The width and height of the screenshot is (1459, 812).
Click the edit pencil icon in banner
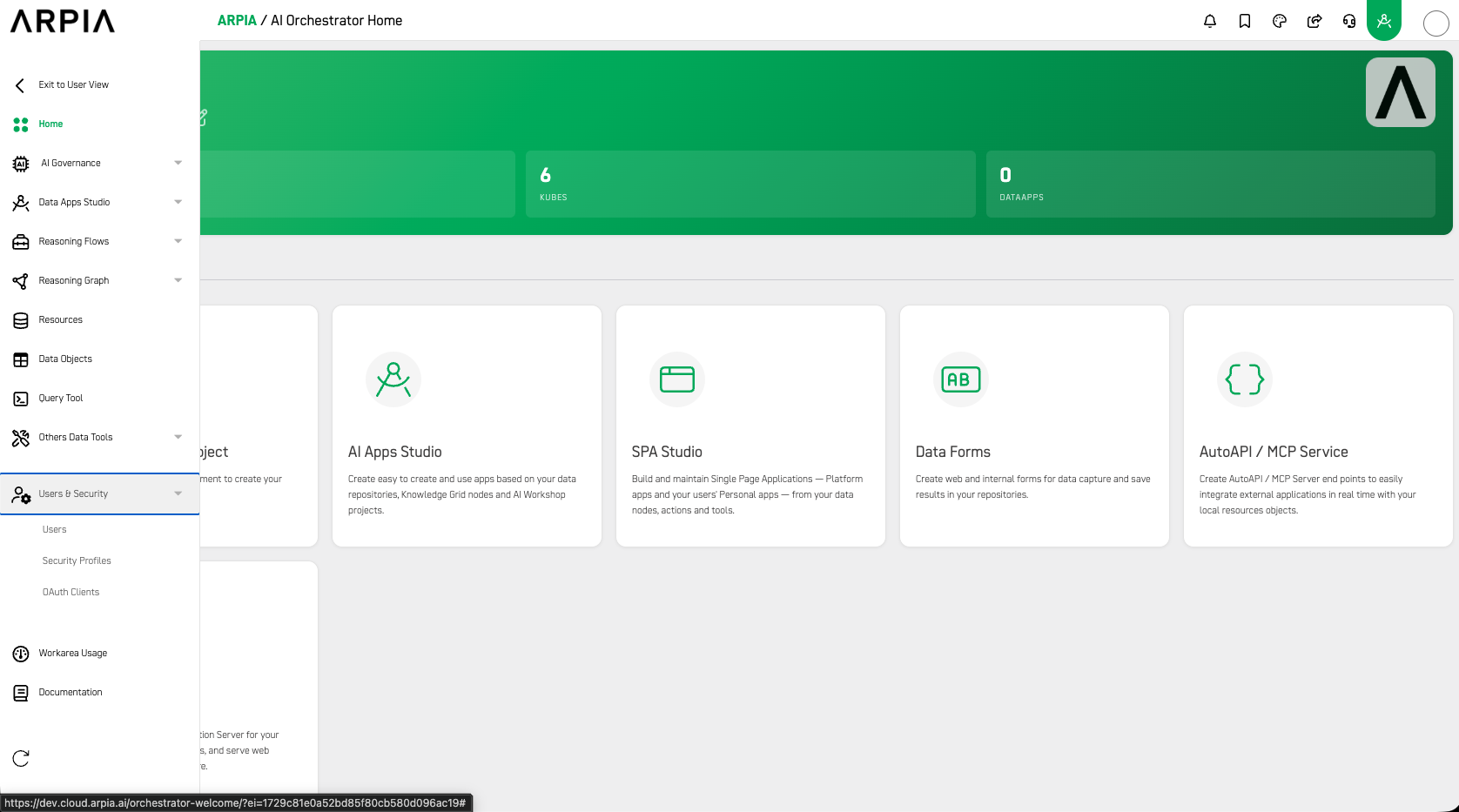click(x=202, y=117)
